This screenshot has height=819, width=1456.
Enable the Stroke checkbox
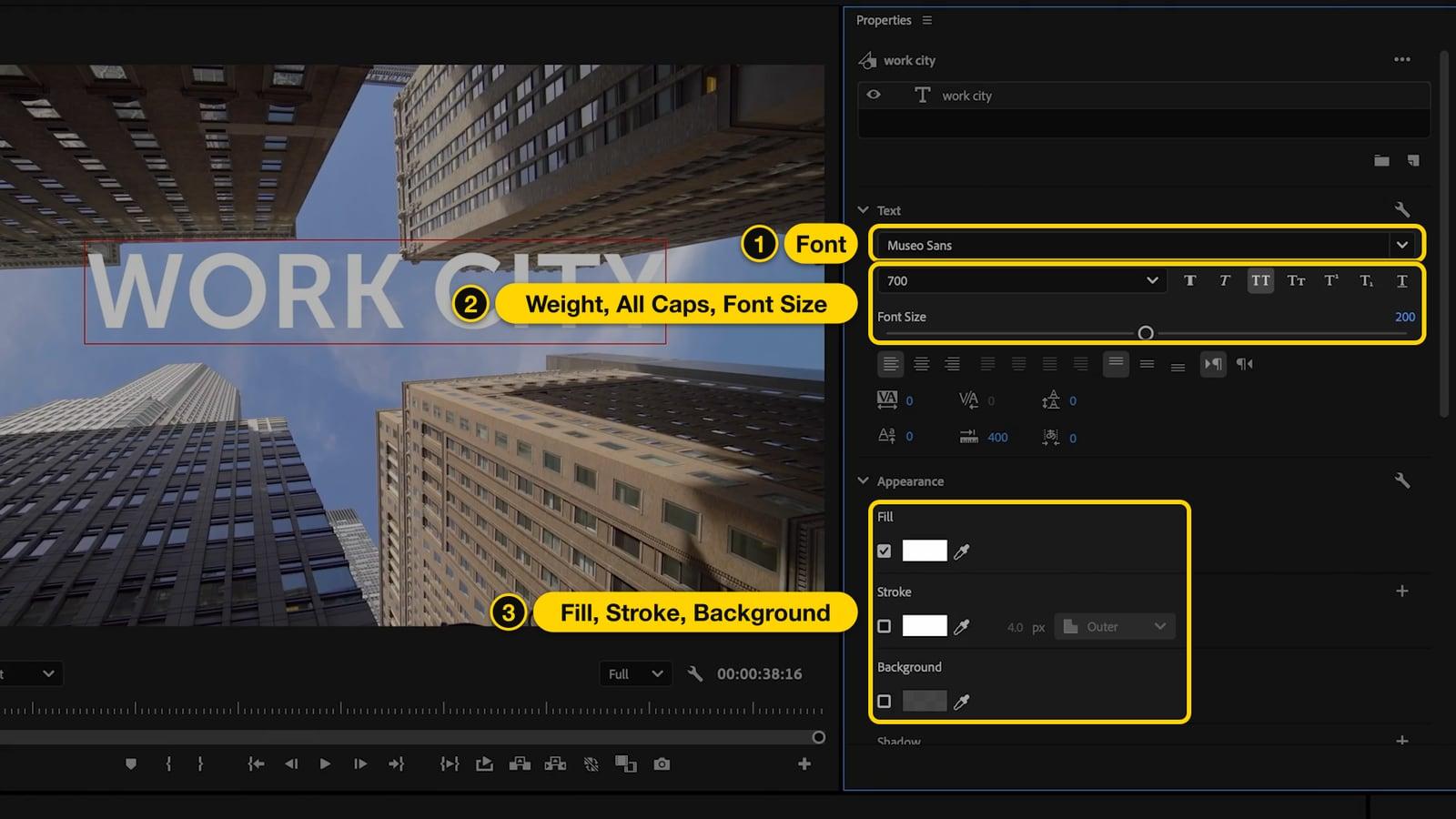pos(885,626)
